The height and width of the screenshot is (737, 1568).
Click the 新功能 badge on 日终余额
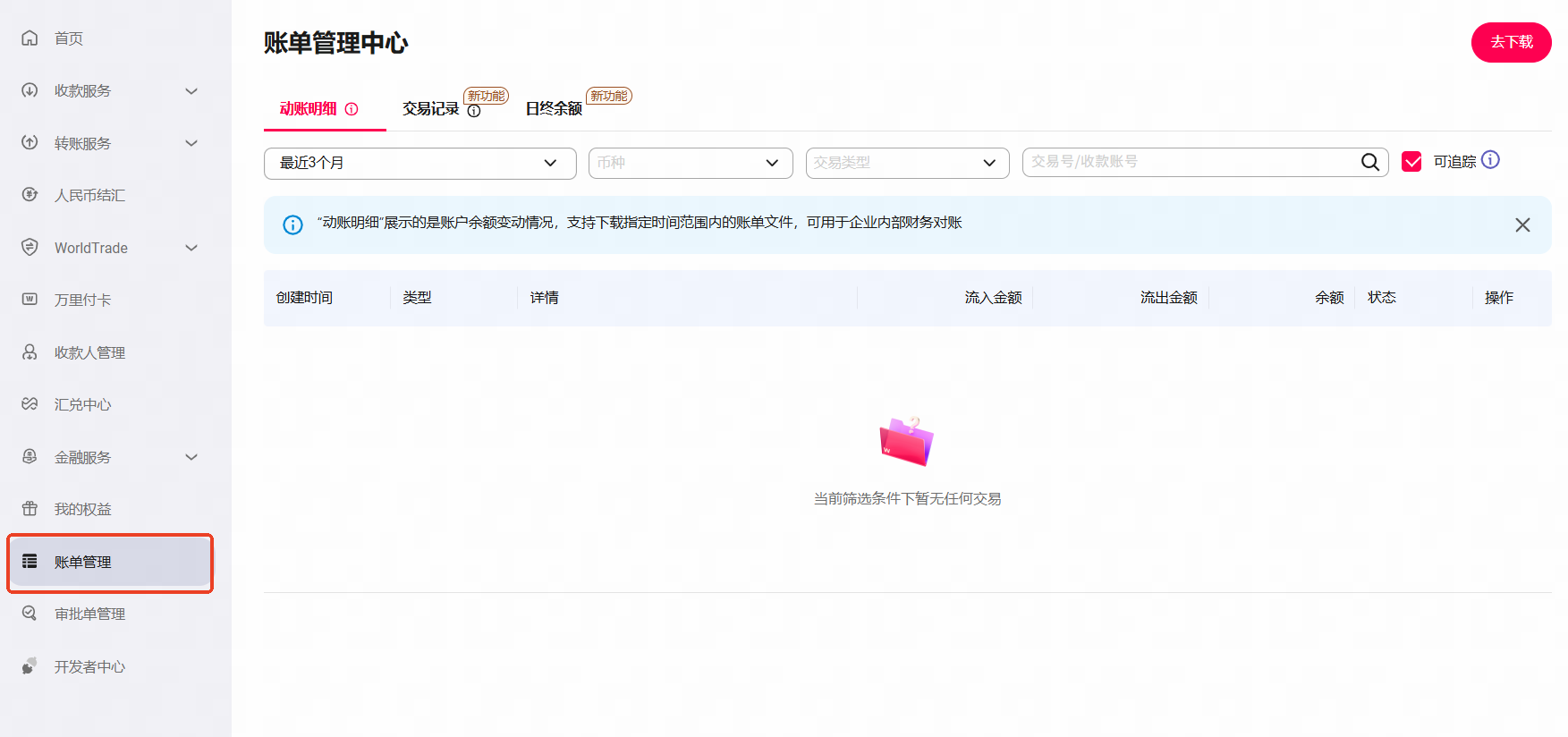608,96
